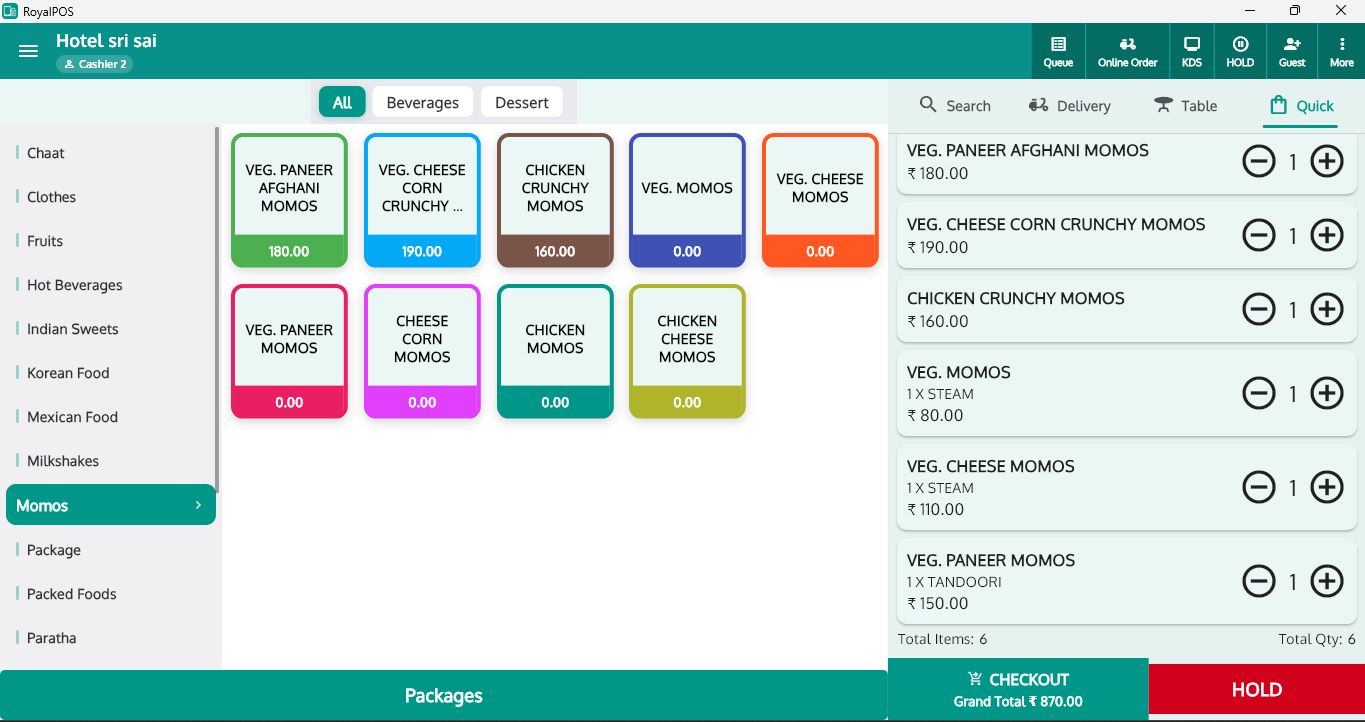Filter items by Beverages

pos(422,102)
